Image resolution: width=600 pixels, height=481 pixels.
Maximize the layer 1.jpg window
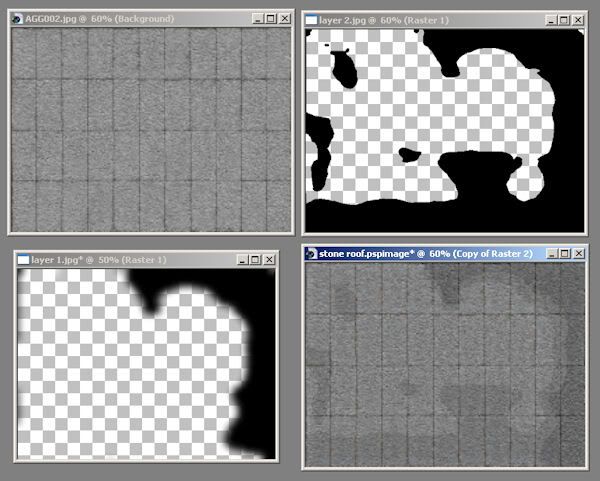[255, 259]
